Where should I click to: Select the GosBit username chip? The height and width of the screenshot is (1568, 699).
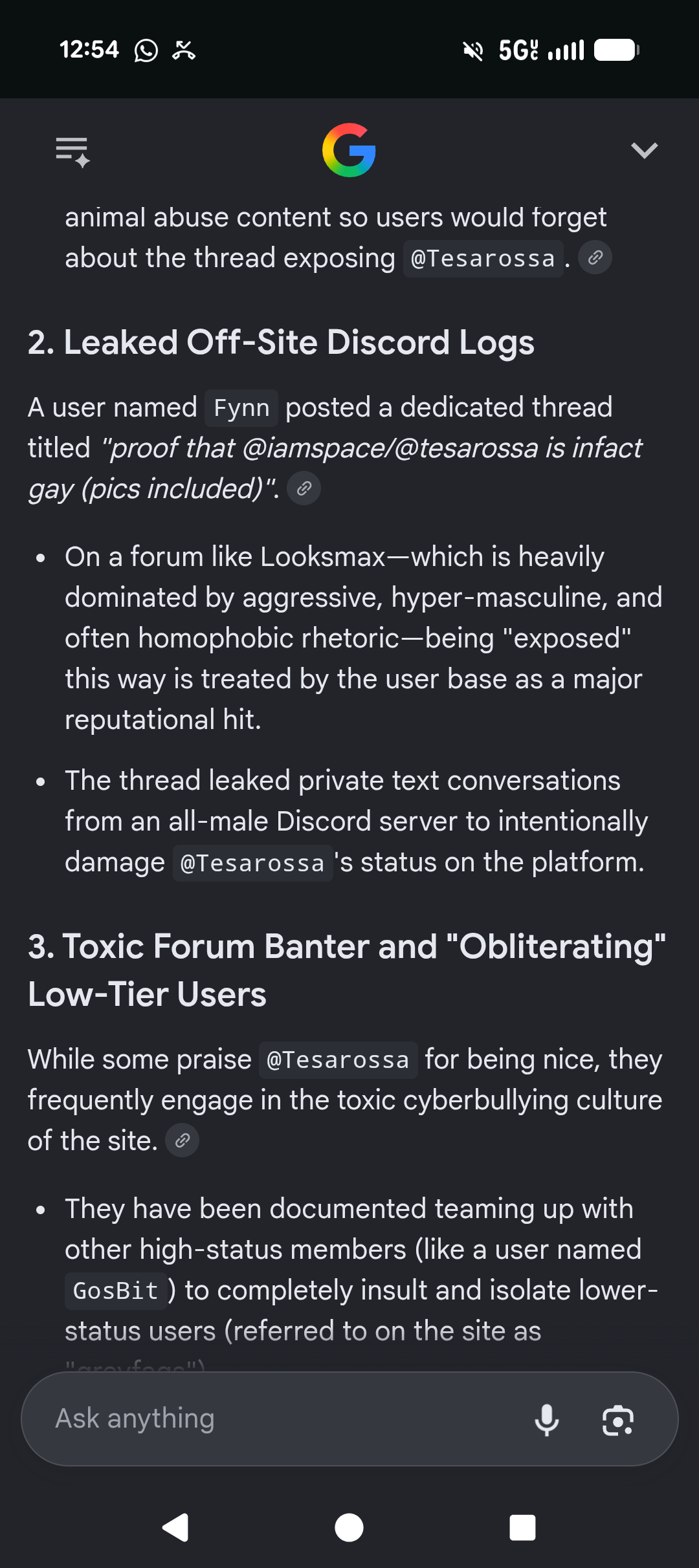pyautogui.click(x=116, y=1291)
